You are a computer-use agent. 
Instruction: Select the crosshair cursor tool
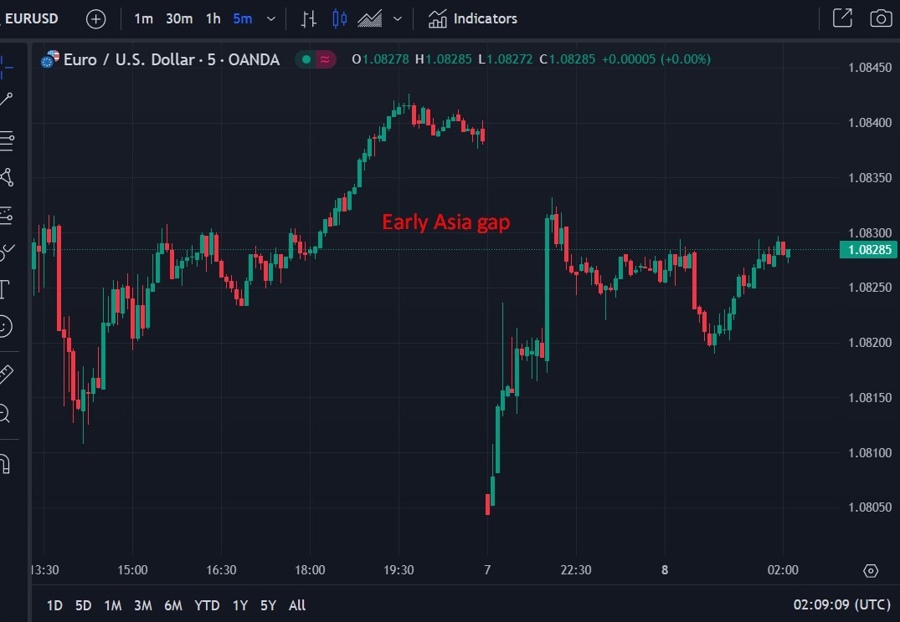tap(6, 67)
